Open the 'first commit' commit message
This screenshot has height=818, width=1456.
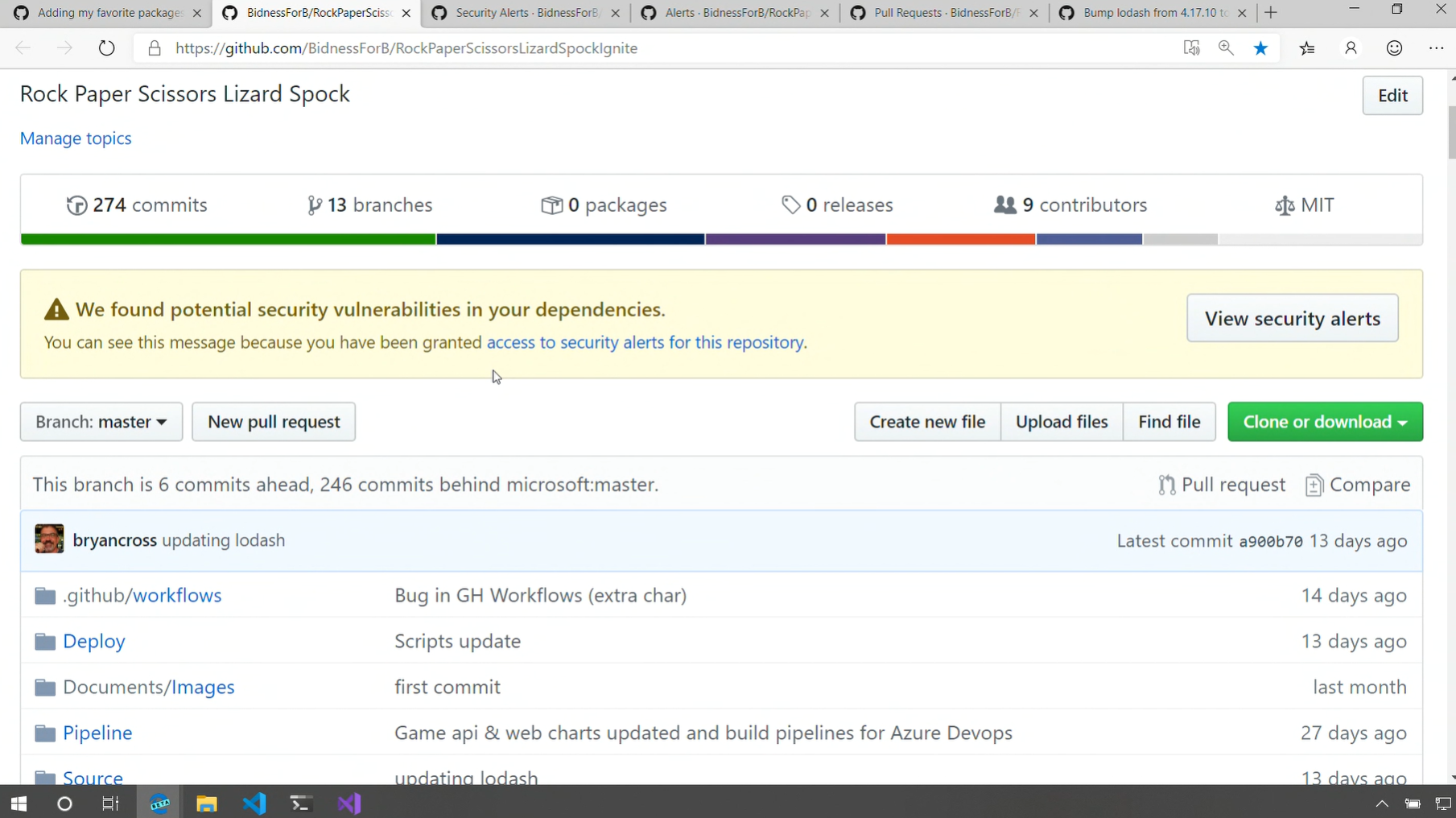pyautogui.click(x=448, y=687)
